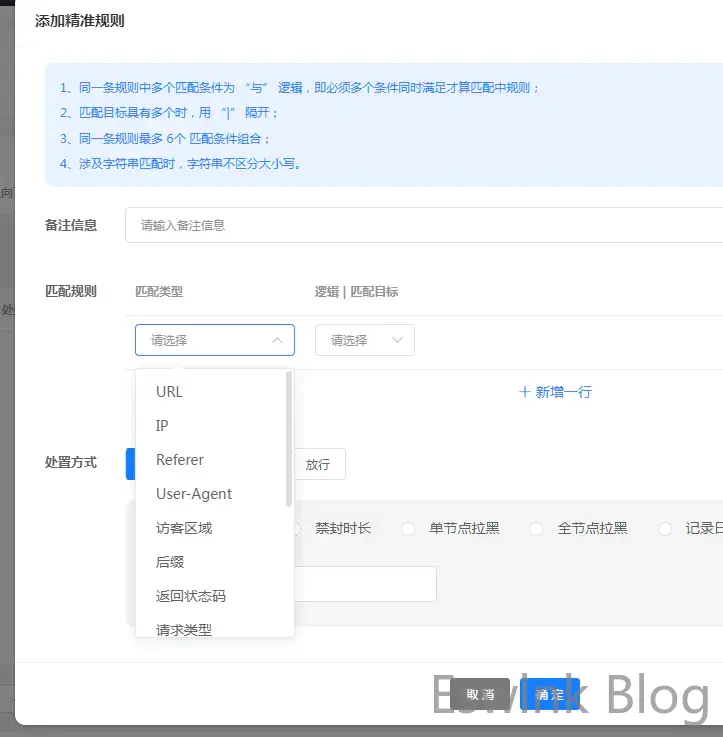The width and height of the screenshot is (723, 737).
Task: Choose URL from the match type list
Action: click(170, 392)
